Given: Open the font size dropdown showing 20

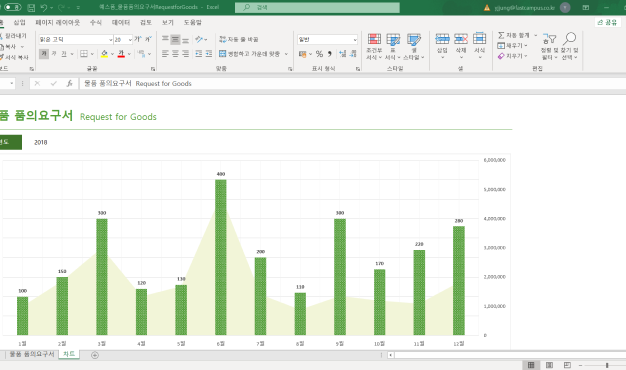Looking at the screenshot, I should (x=130, y=40).
